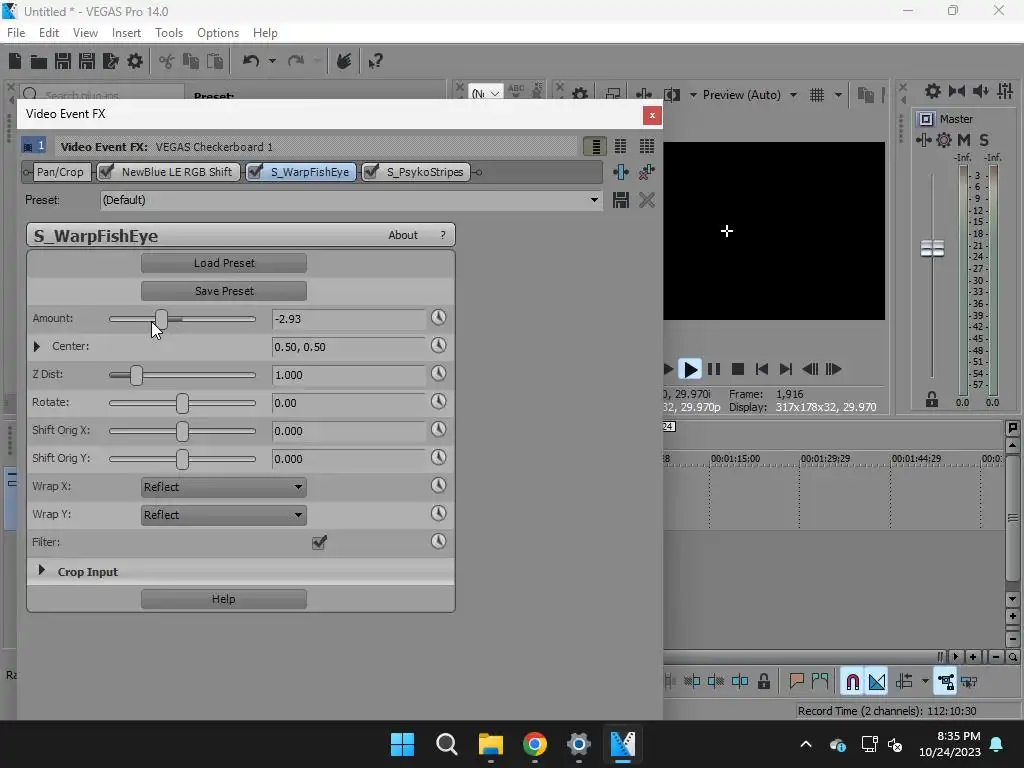Click the About link in plugin header

pyautogui.click(x=403, y=235)
